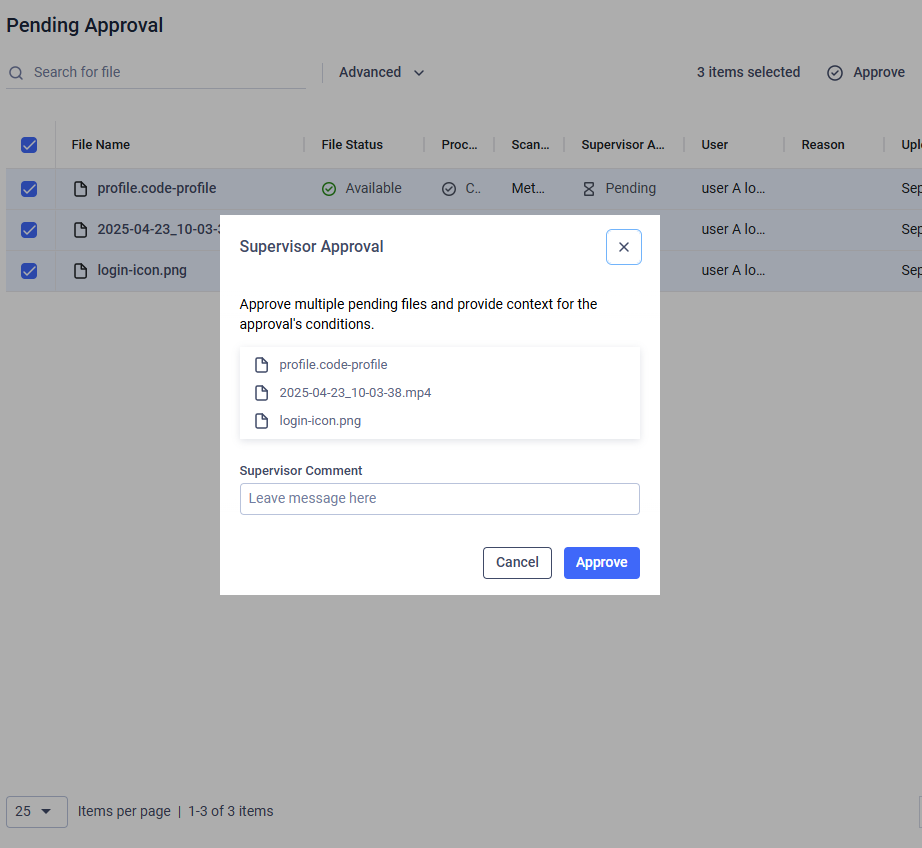The width and height of the screenshot is (922, 848).
Task: Open the items per page dropdown
Action: 36,811
